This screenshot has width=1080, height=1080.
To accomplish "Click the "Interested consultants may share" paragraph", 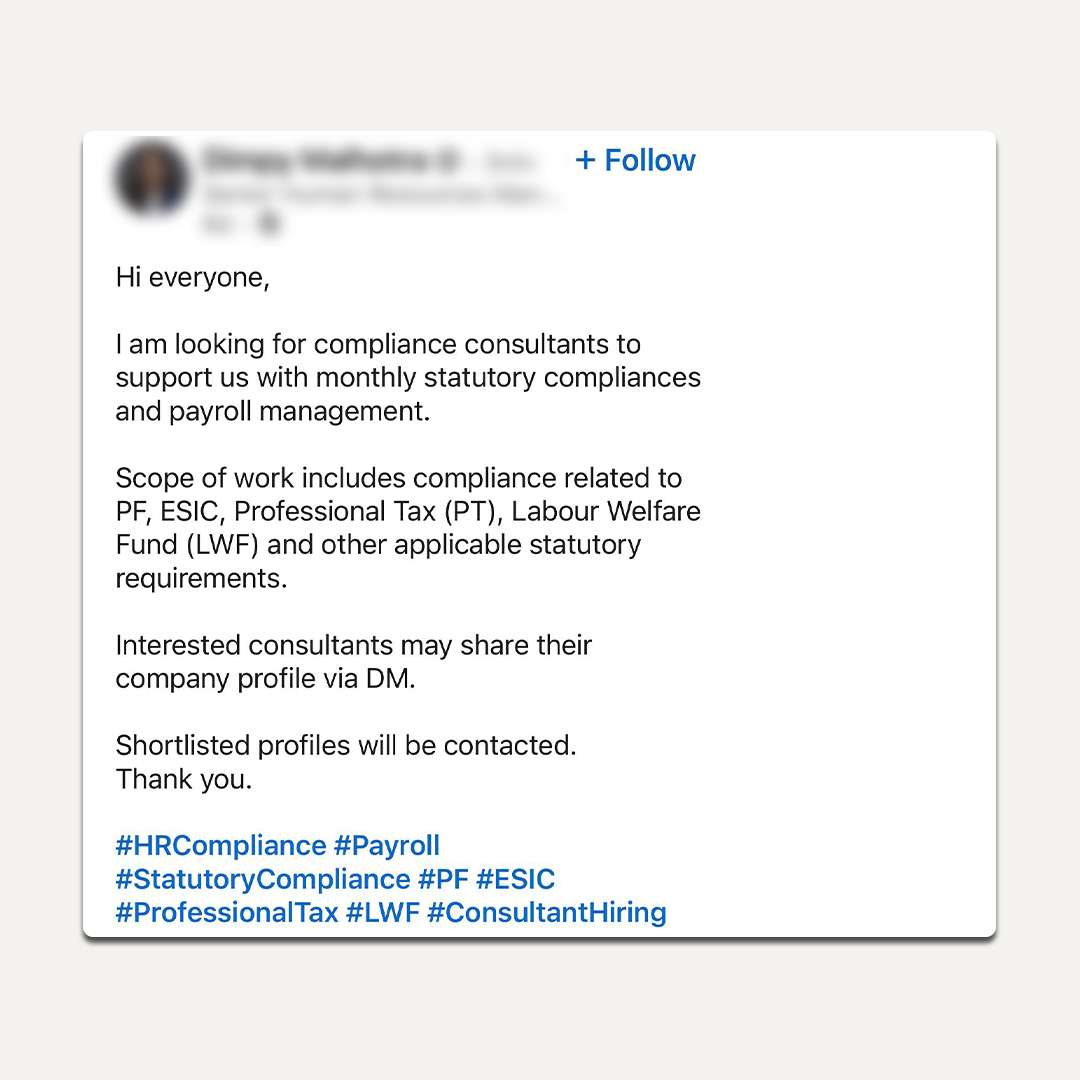I will coord(354,662).
